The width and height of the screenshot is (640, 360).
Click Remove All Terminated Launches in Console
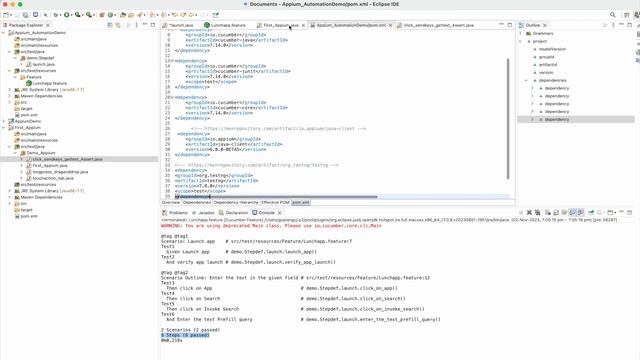tap(538, 212)
